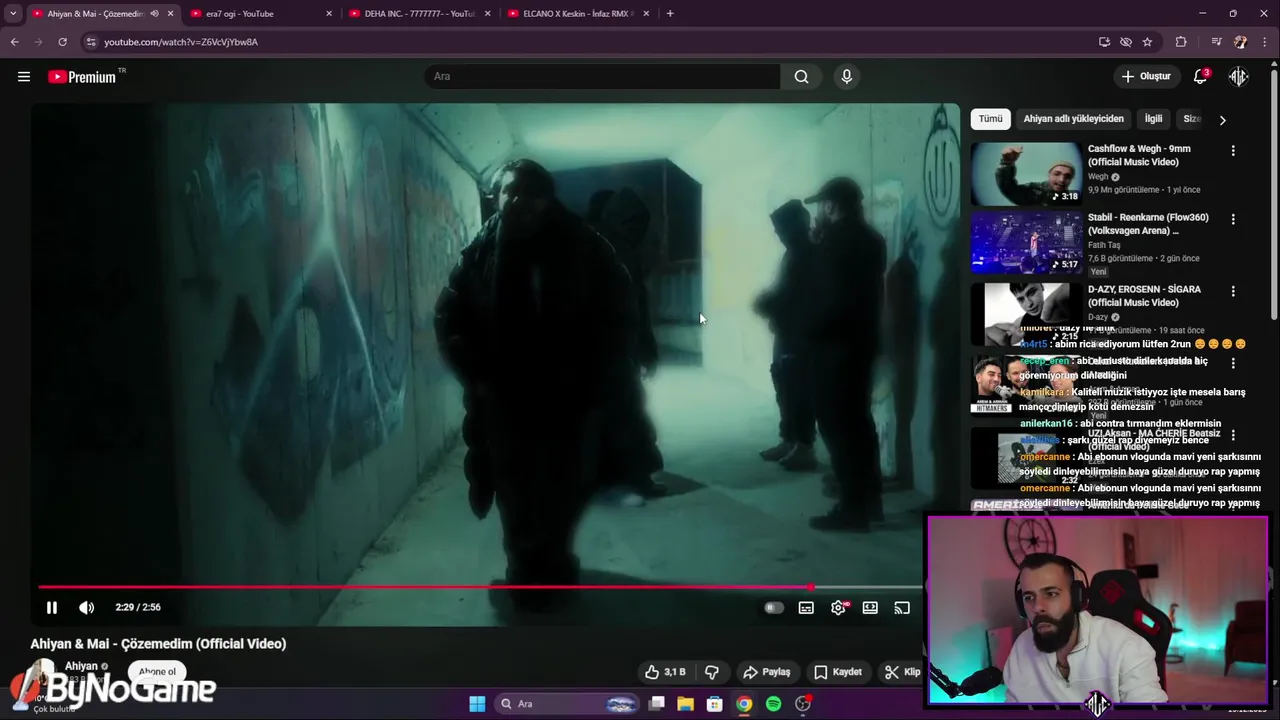Open options for Cashflow & Wegh video

coord(1233,151)
